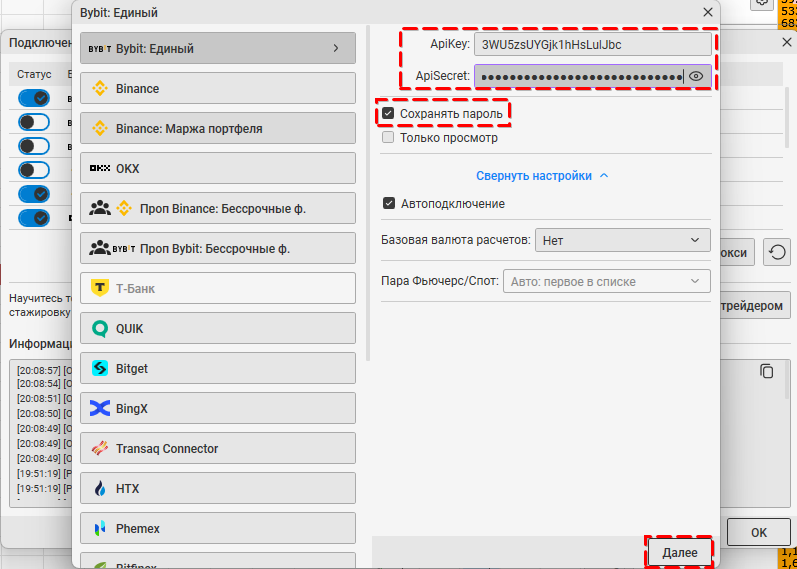Toggle first status switch in connections list
797x569 pixels.
click(x=34, y=98)
